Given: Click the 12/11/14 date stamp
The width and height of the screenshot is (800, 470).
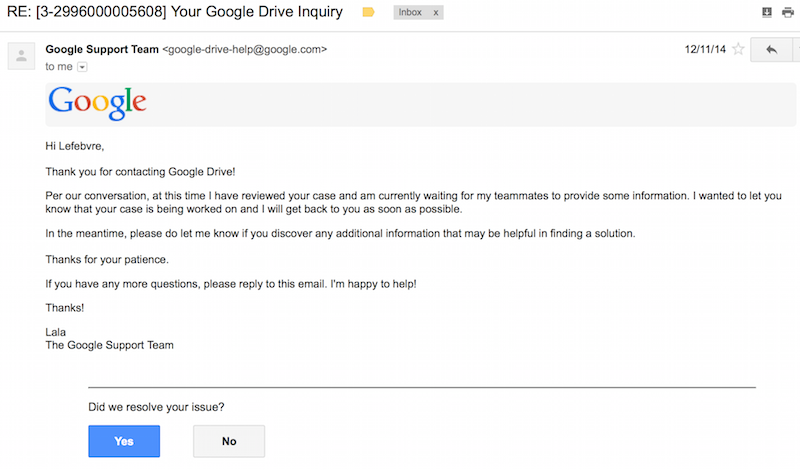Looking at the screenshot, I should tap(705, 49).
